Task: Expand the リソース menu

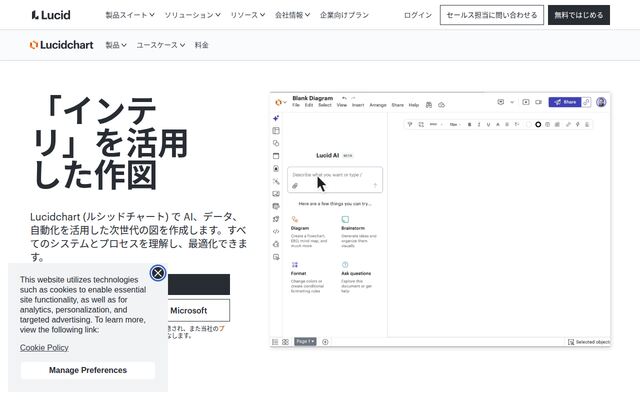Action: [247, 15]
